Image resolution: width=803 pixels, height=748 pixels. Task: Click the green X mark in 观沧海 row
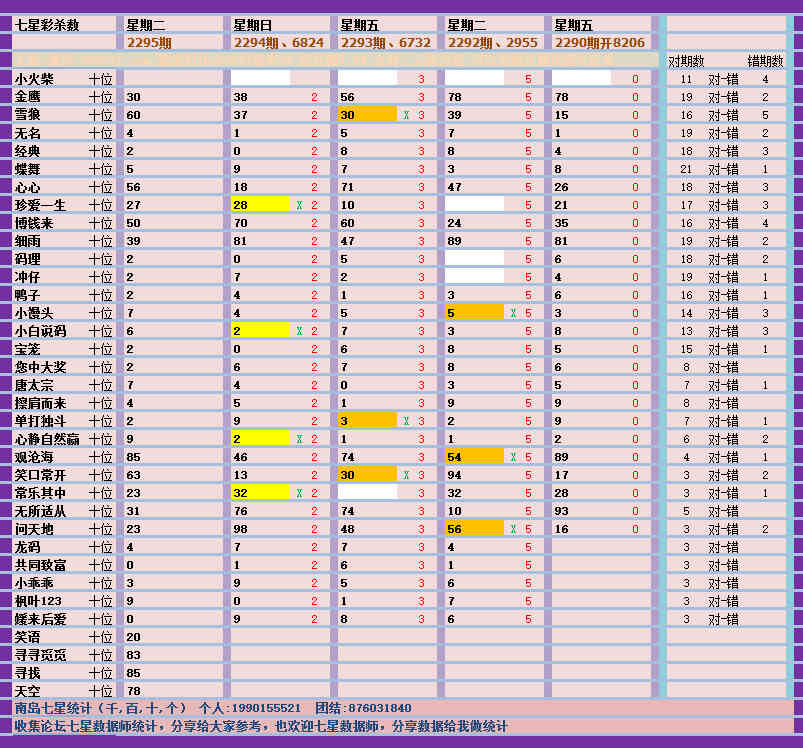click(x=513, y=457)
